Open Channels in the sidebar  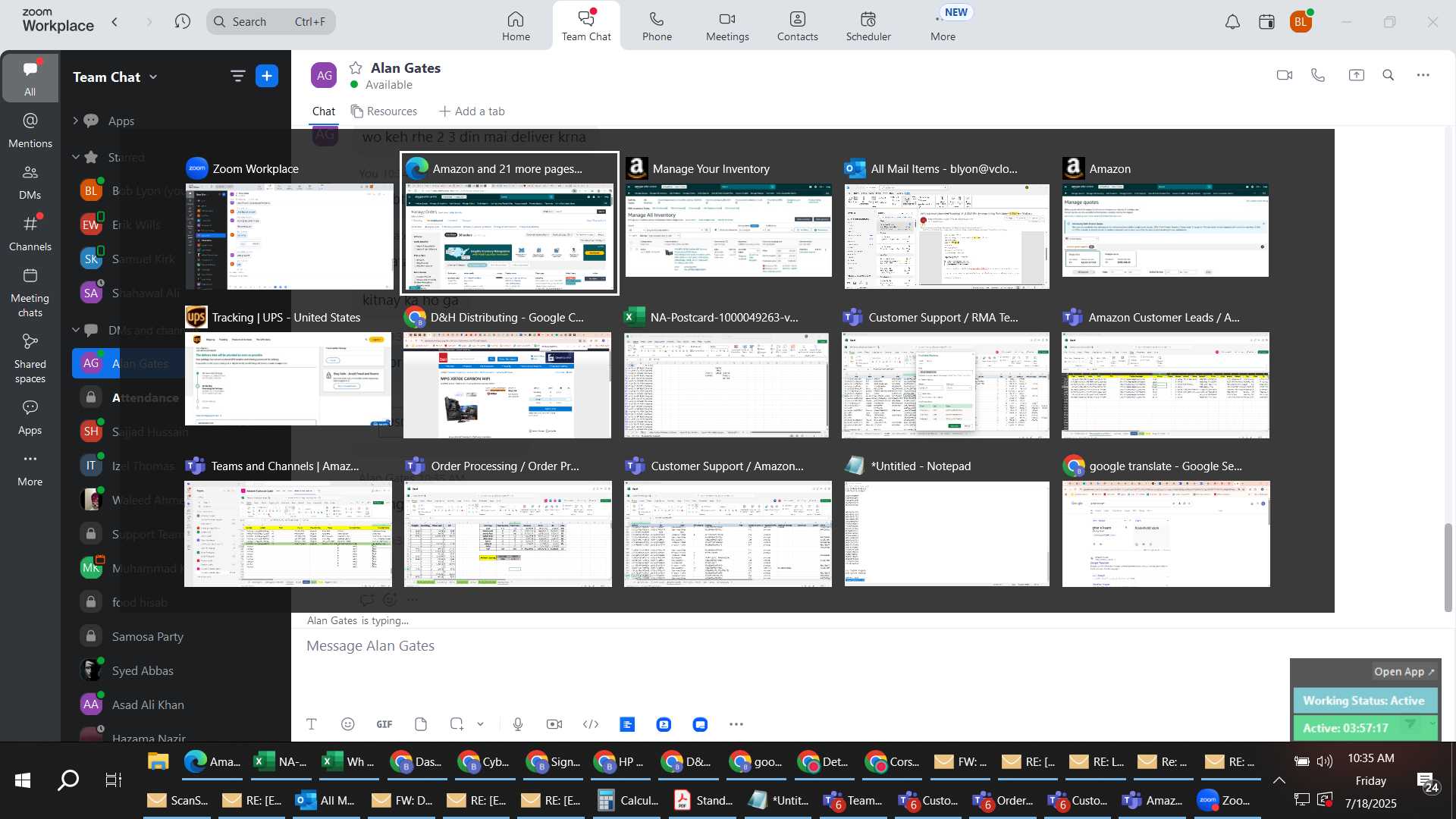tap(30, 234)
